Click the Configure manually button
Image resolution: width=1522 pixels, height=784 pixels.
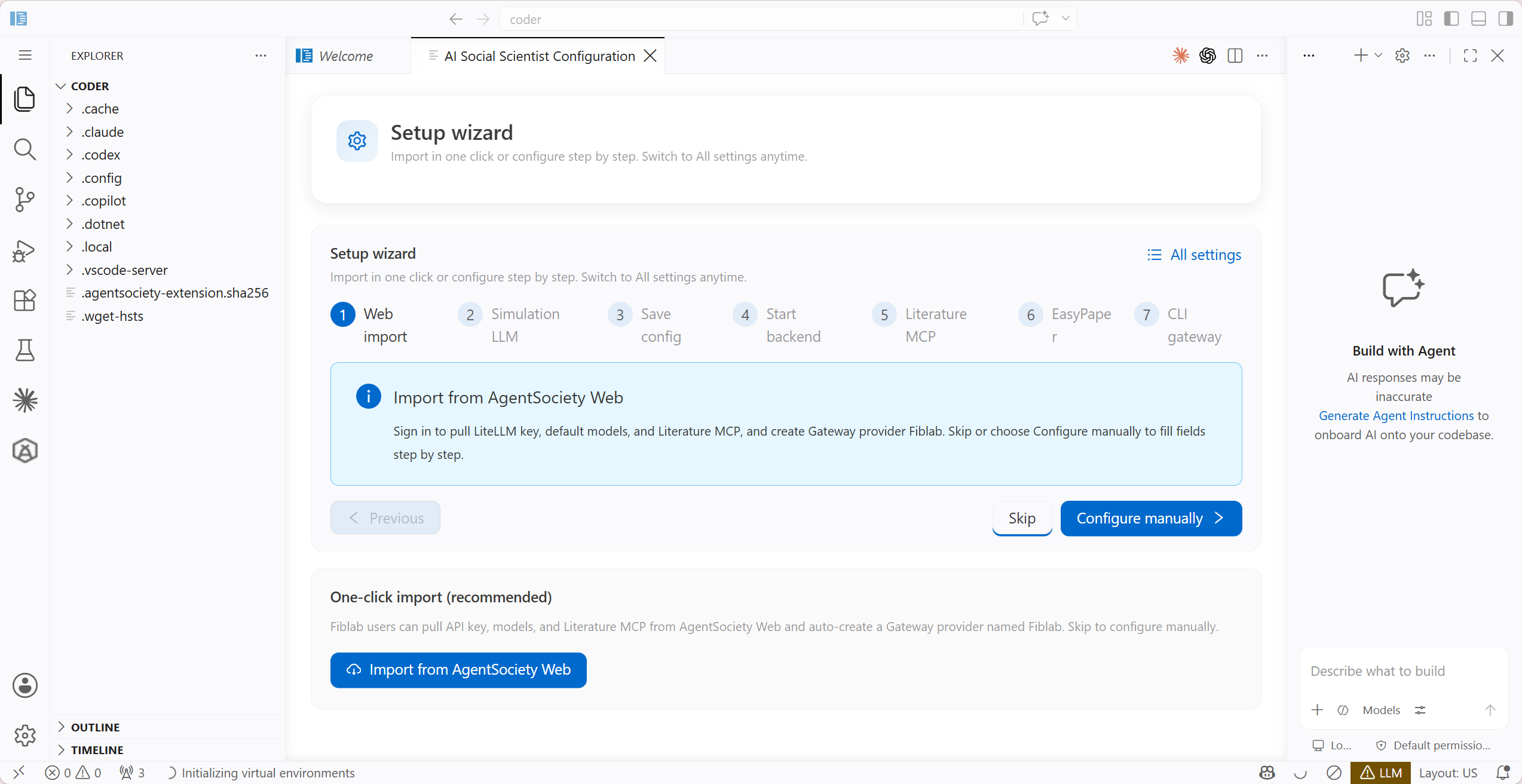(1151, 518)
